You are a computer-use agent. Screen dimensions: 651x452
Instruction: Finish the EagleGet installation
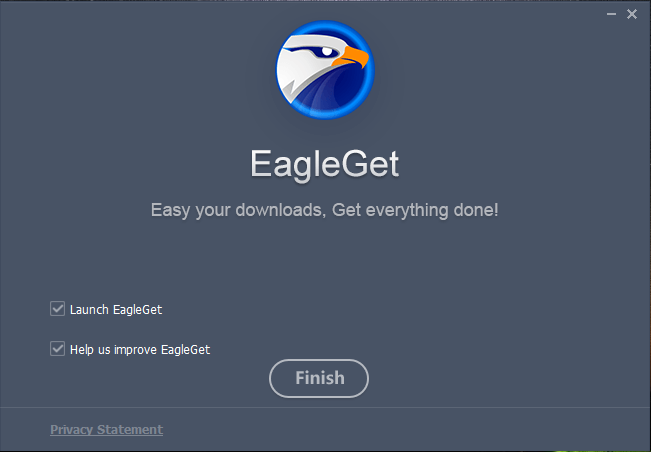pos(319,378)
